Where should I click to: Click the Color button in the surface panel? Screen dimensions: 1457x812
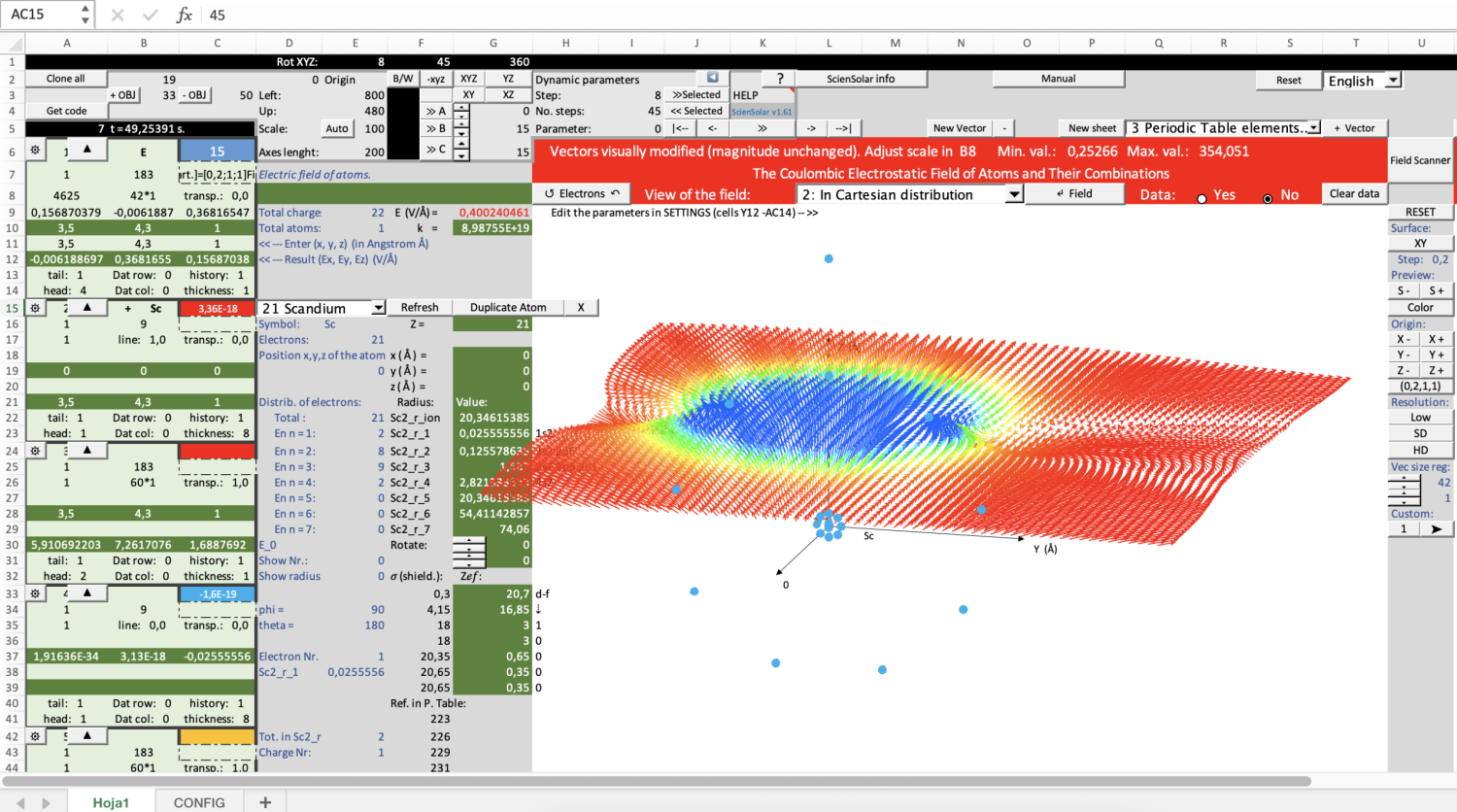(1420, 307)
